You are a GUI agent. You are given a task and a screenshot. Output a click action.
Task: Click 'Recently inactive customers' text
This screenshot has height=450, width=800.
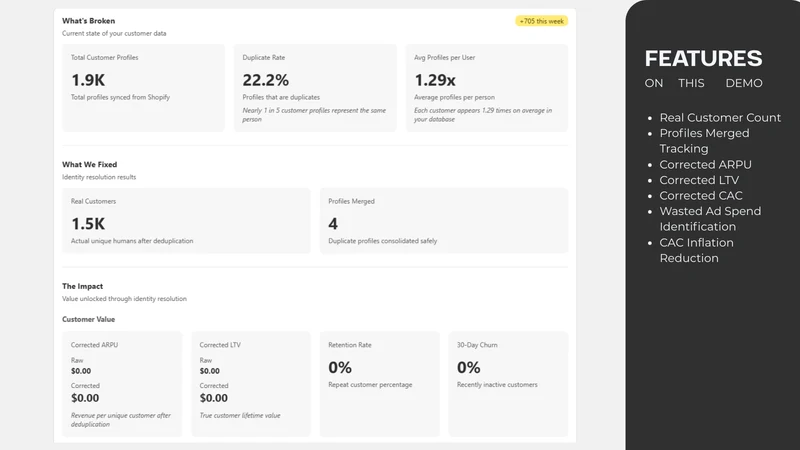click(x=497, y=385)
